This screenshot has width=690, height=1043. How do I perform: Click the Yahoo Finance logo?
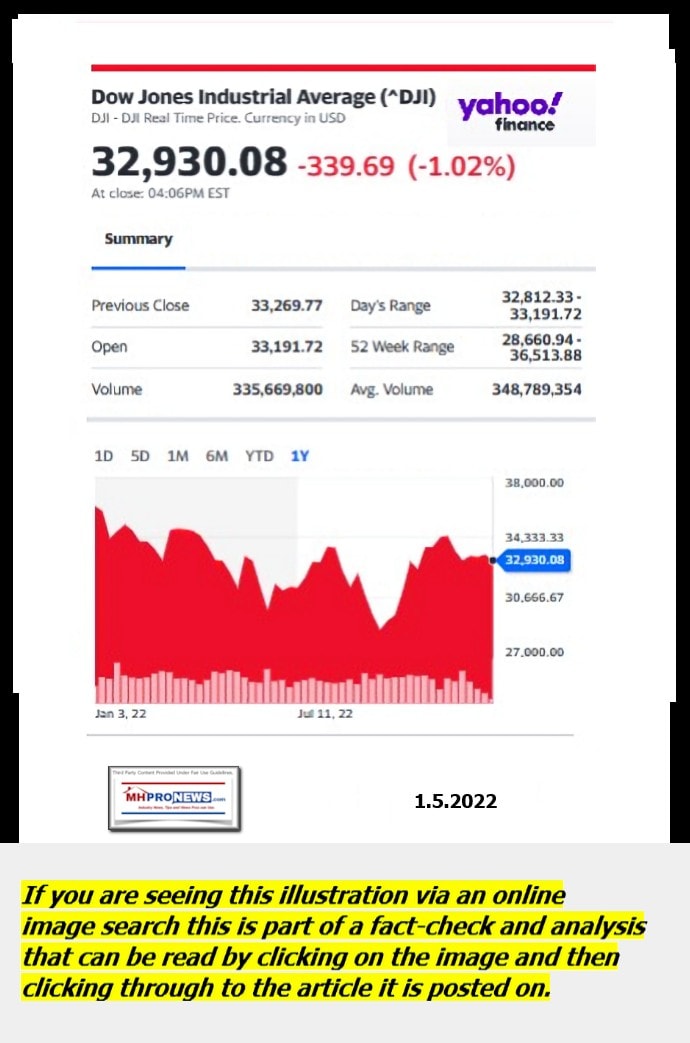pyautogui.click(x=510, y=112)
